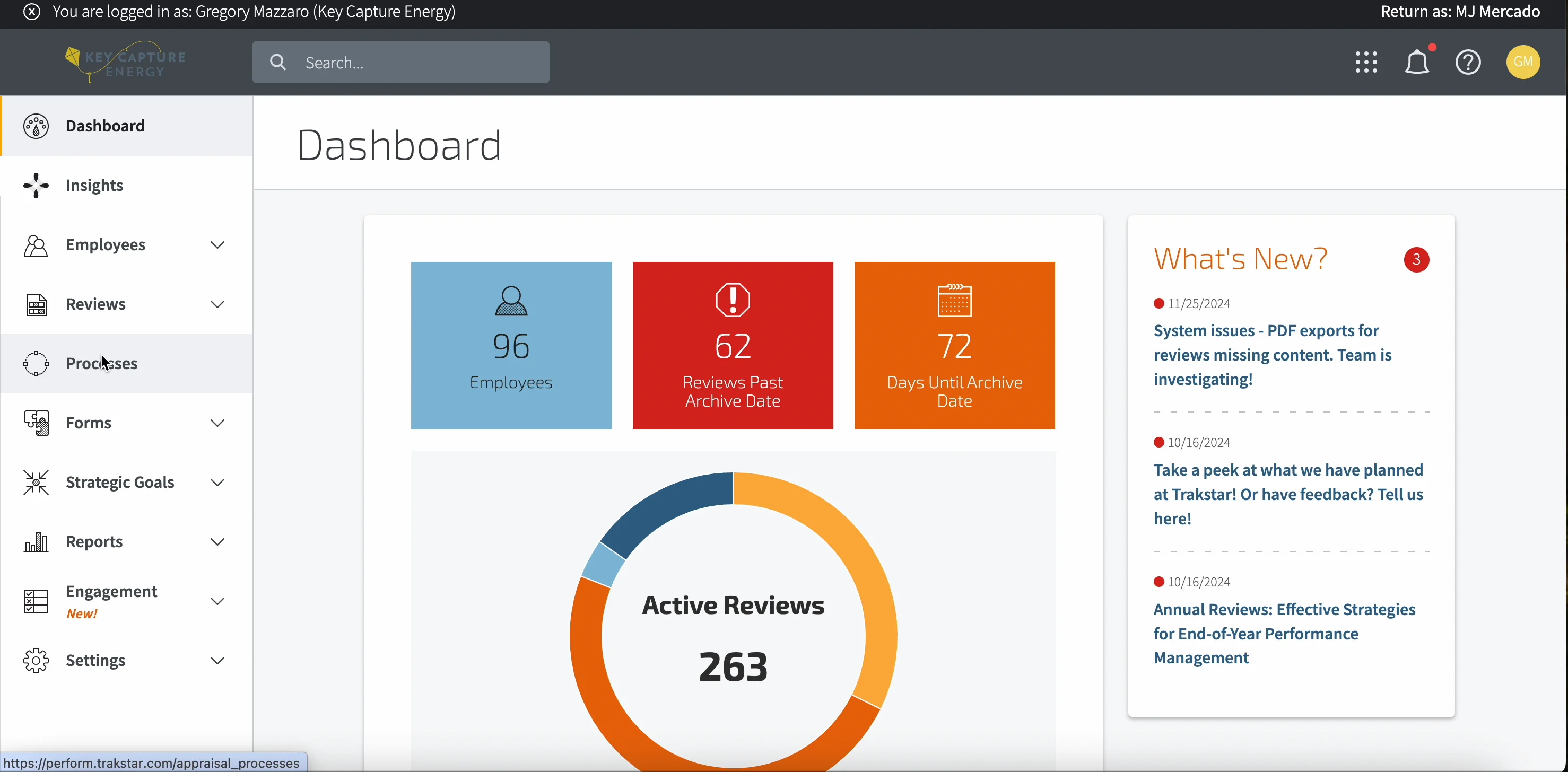Open the GM user avatar menu
The image size is (1568, 772).
coord(1523,62)
